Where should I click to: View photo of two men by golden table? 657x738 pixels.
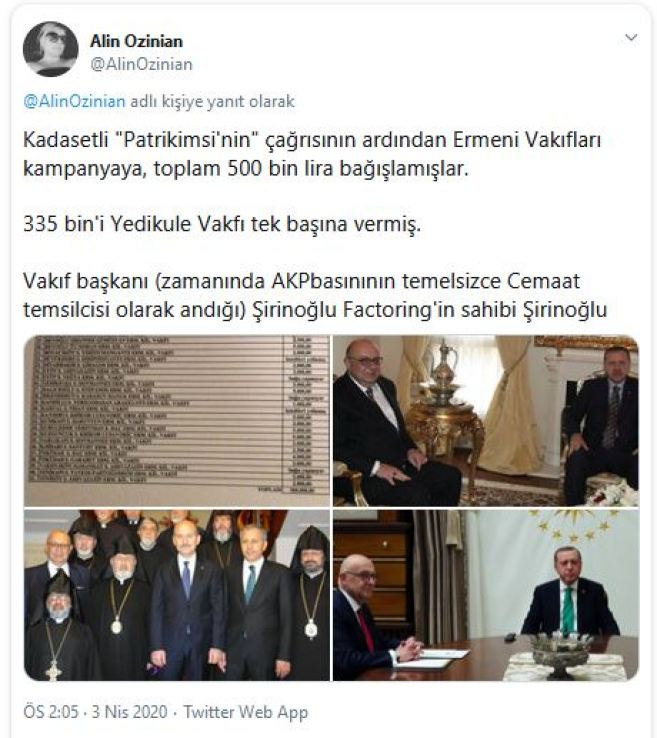486,421
